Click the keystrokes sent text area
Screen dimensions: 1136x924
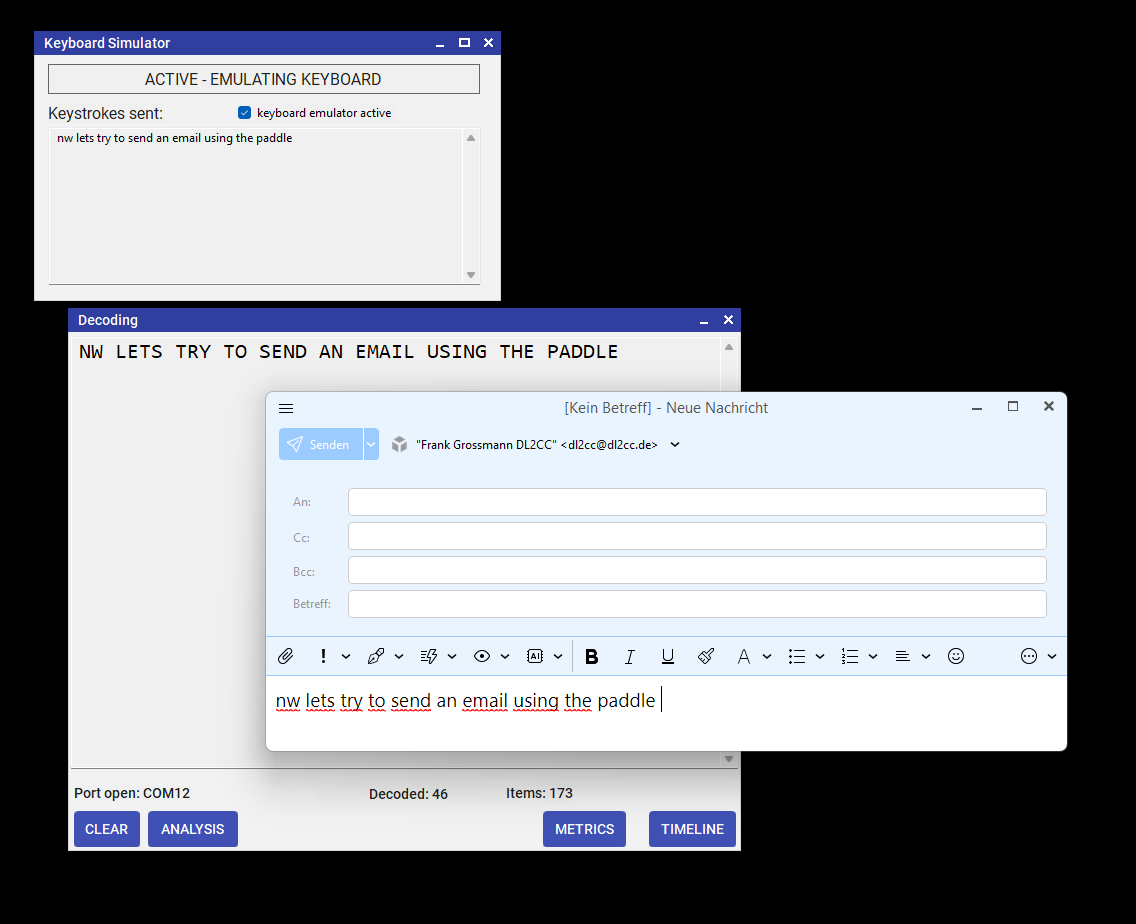(x=256, y=207)
